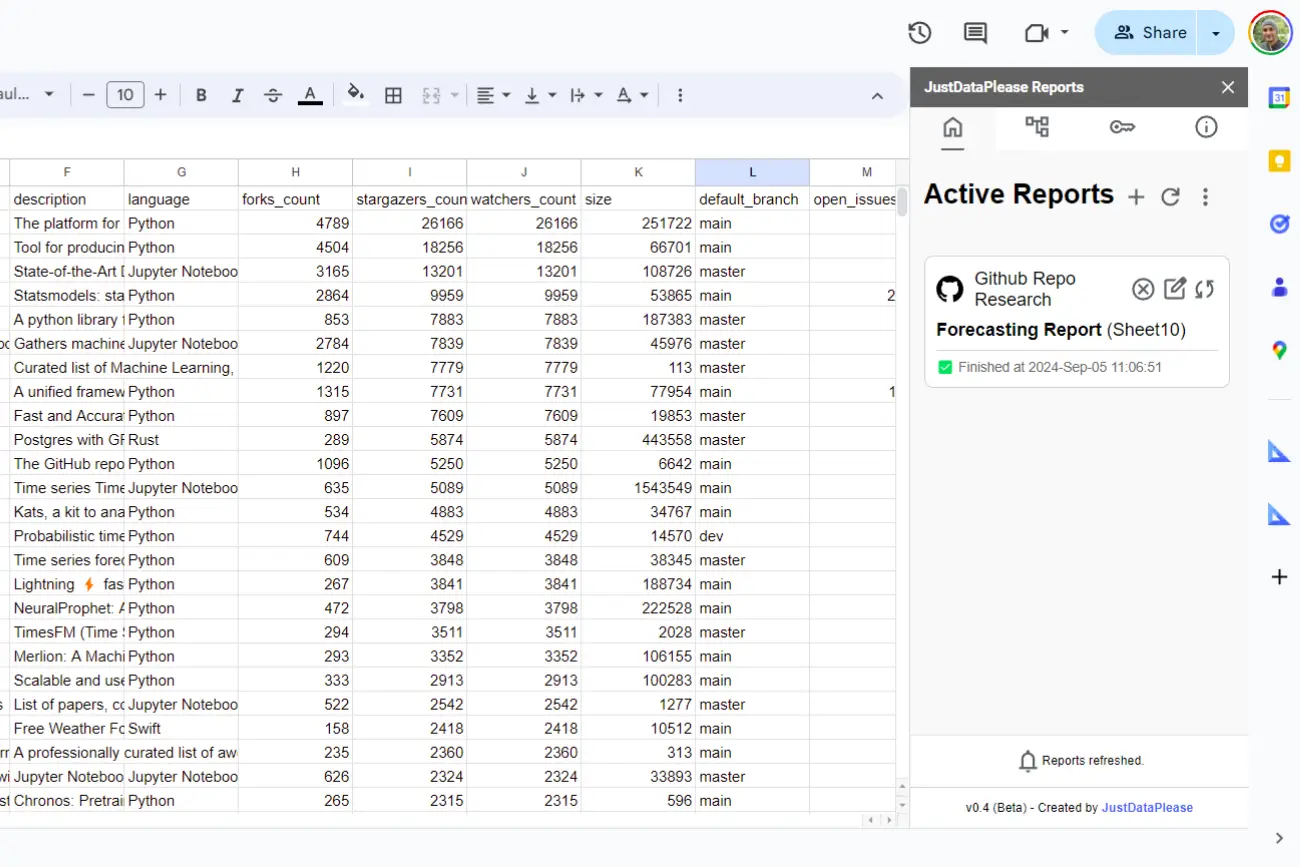
Task: Click the borders icon in the toolbar
Action: click(x=393, y=95)
